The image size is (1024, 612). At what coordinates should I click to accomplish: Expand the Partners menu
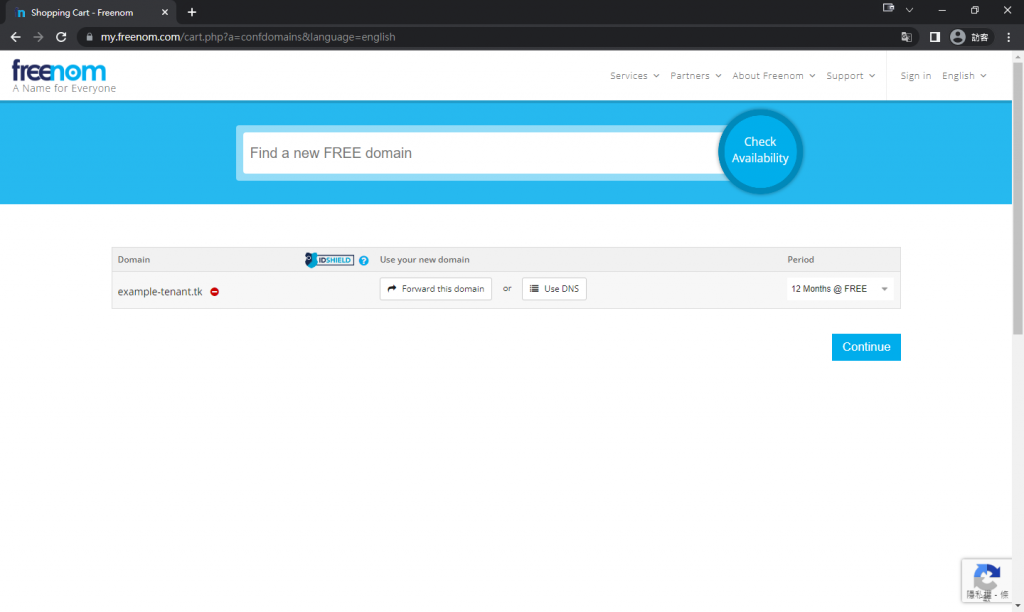pos(696,76)
